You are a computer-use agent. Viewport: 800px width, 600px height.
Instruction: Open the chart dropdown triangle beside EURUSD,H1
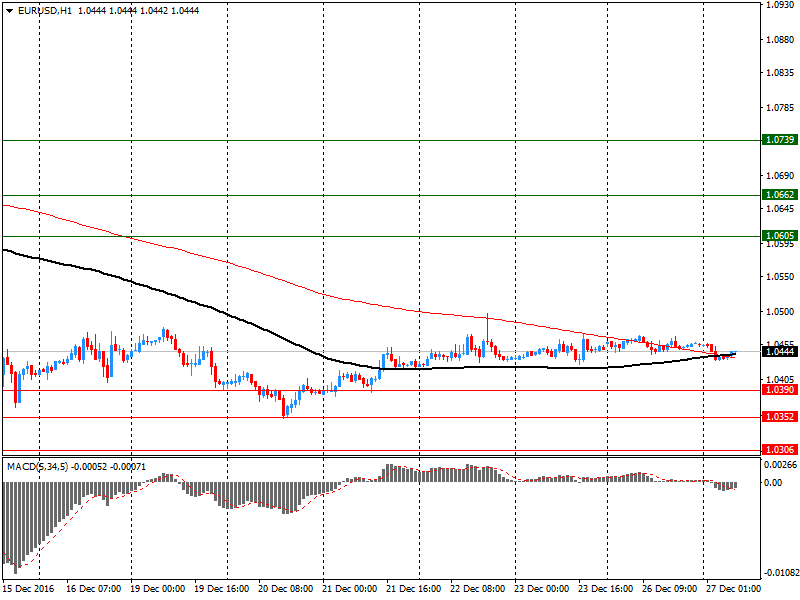coord(9,11)
